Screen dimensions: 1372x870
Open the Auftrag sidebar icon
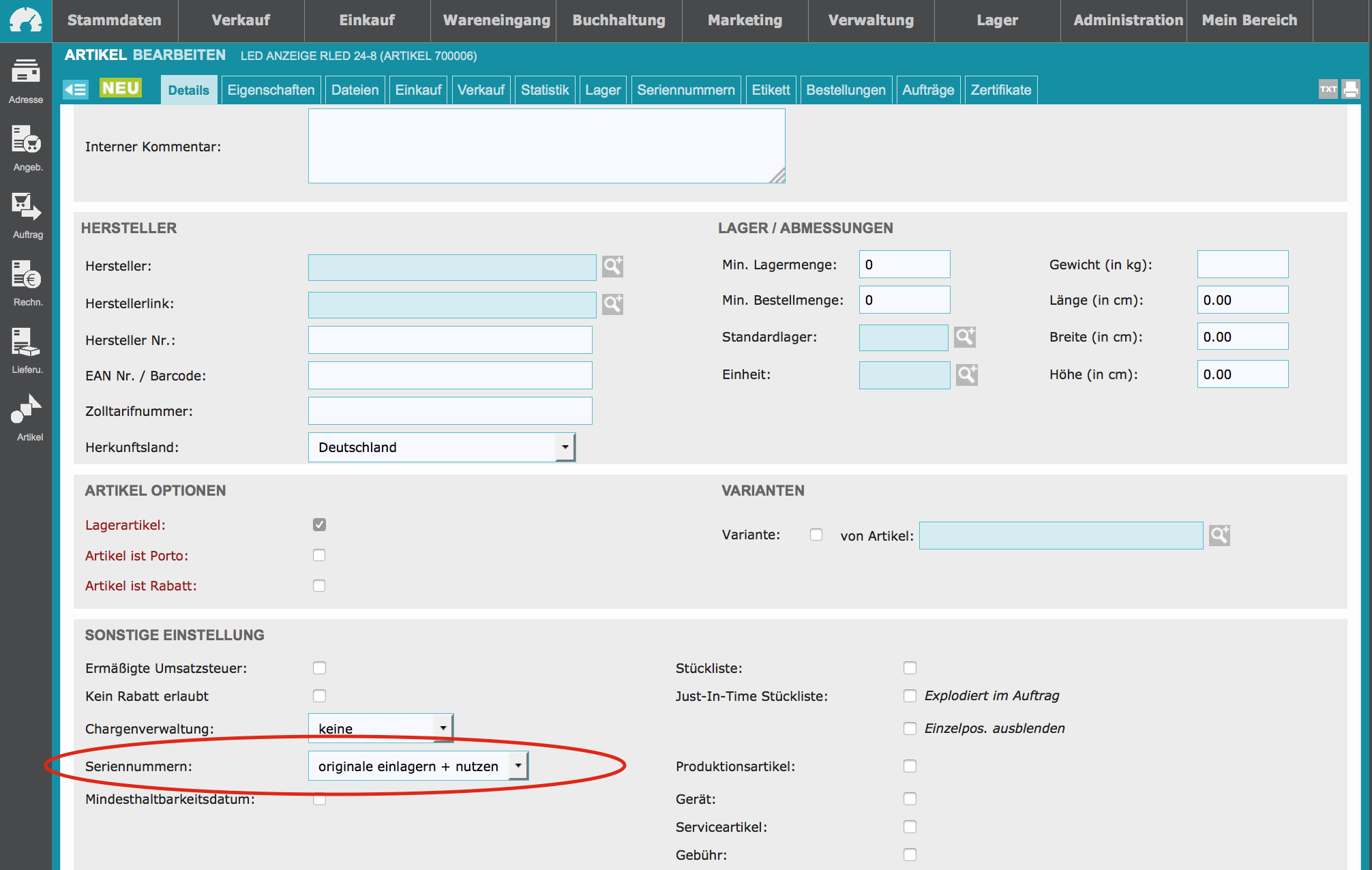(26, 207)
